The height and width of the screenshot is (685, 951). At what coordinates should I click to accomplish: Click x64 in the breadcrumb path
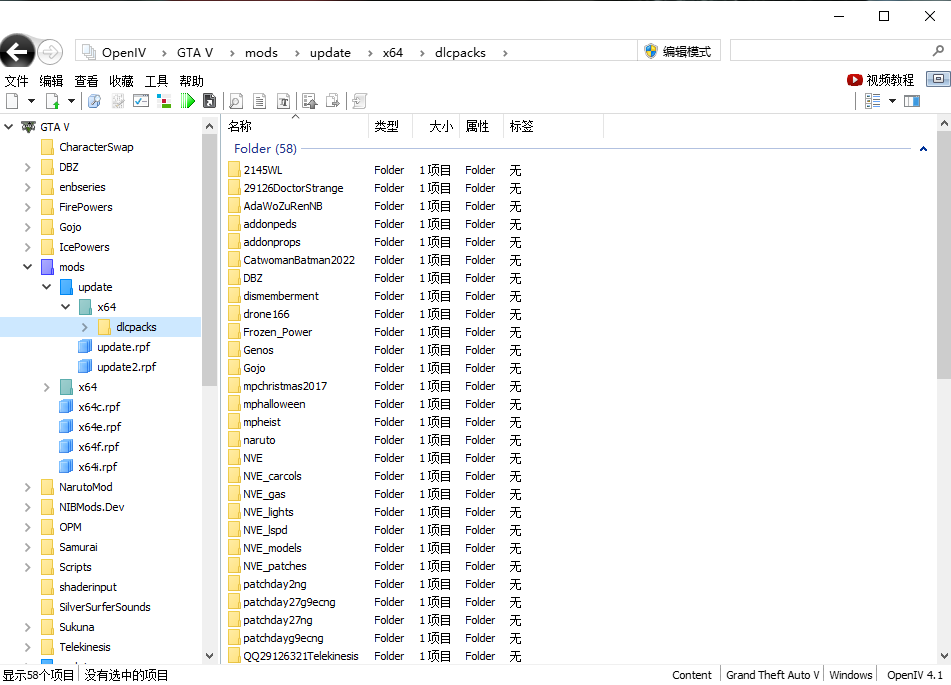[393, 53]
